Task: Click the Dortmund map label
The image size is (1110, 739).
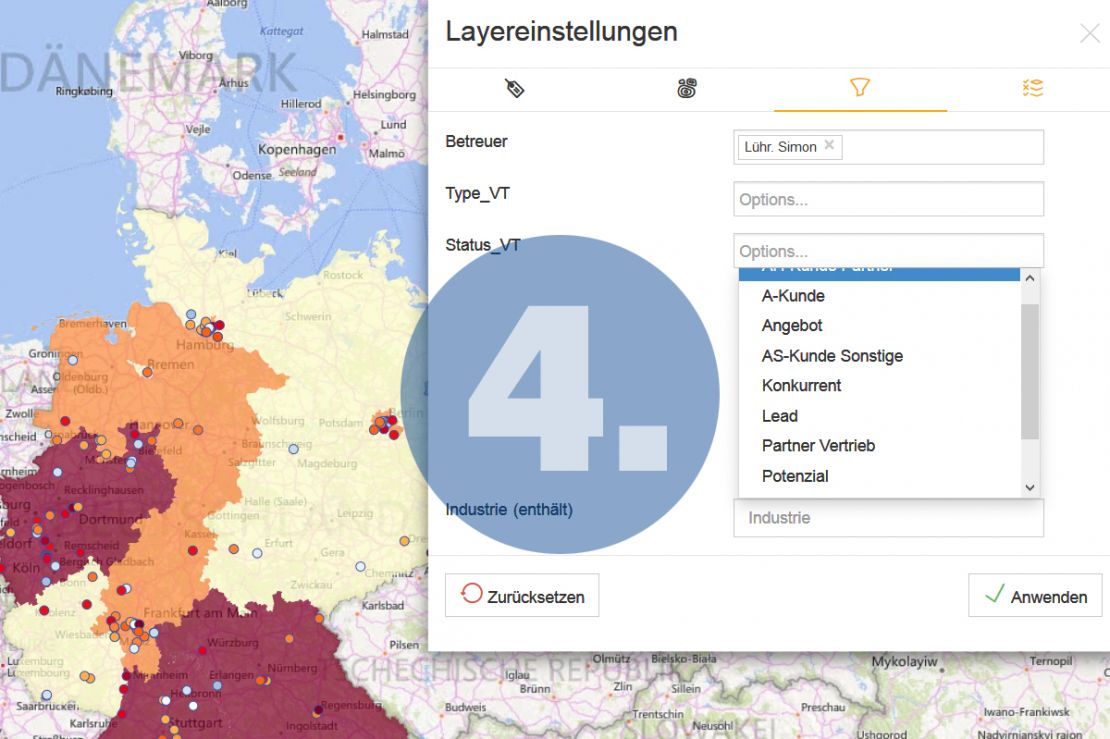Action: [x=110, y=520]
